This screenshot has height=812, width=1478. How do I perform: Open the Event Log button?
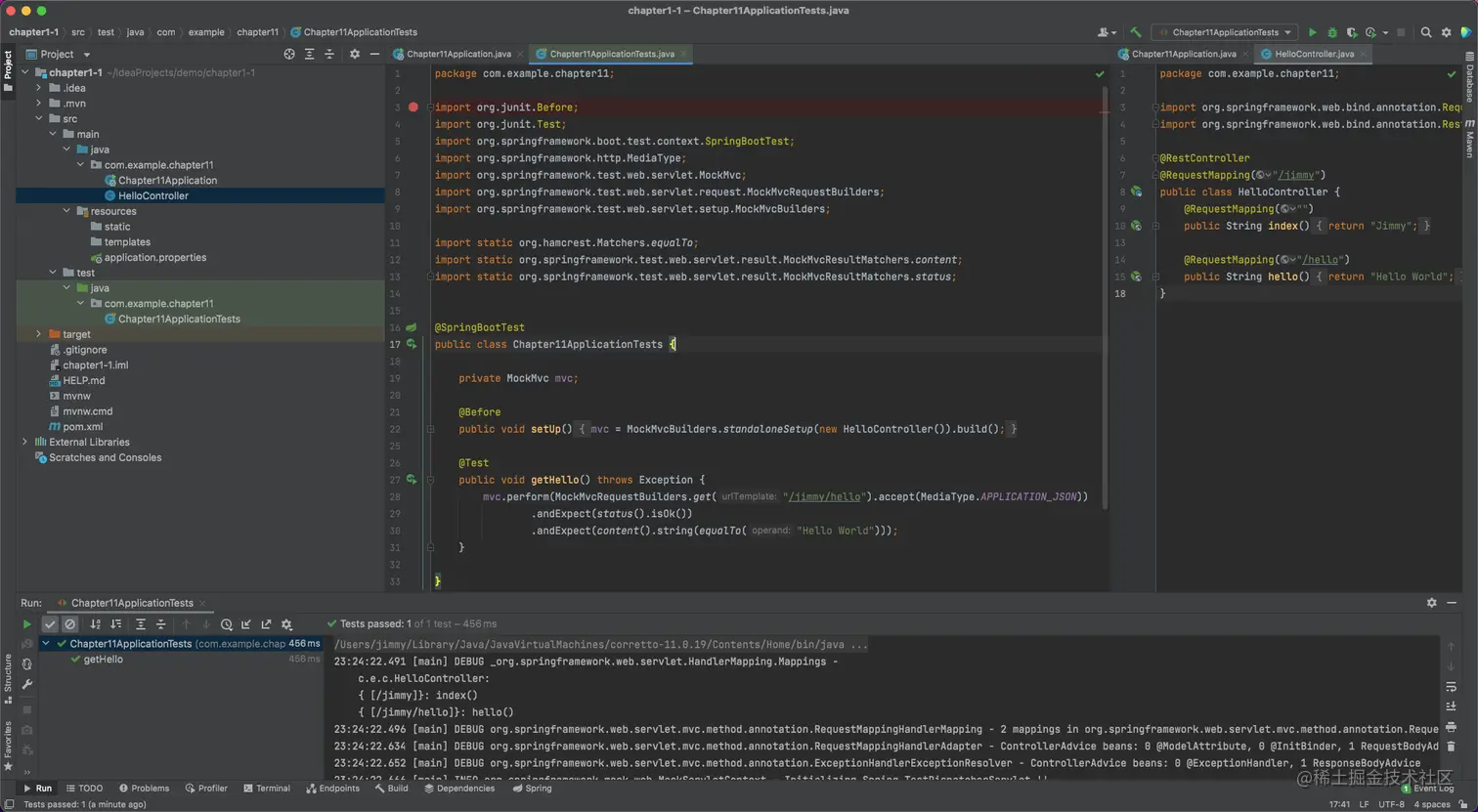[1427, 789]
